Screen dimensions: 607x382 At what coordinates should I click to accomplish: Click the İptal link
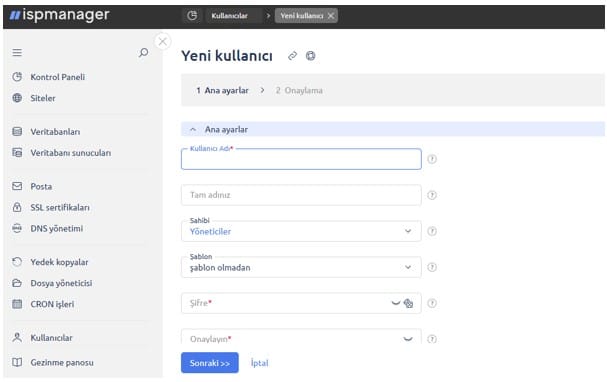click(x=259, y=363)
